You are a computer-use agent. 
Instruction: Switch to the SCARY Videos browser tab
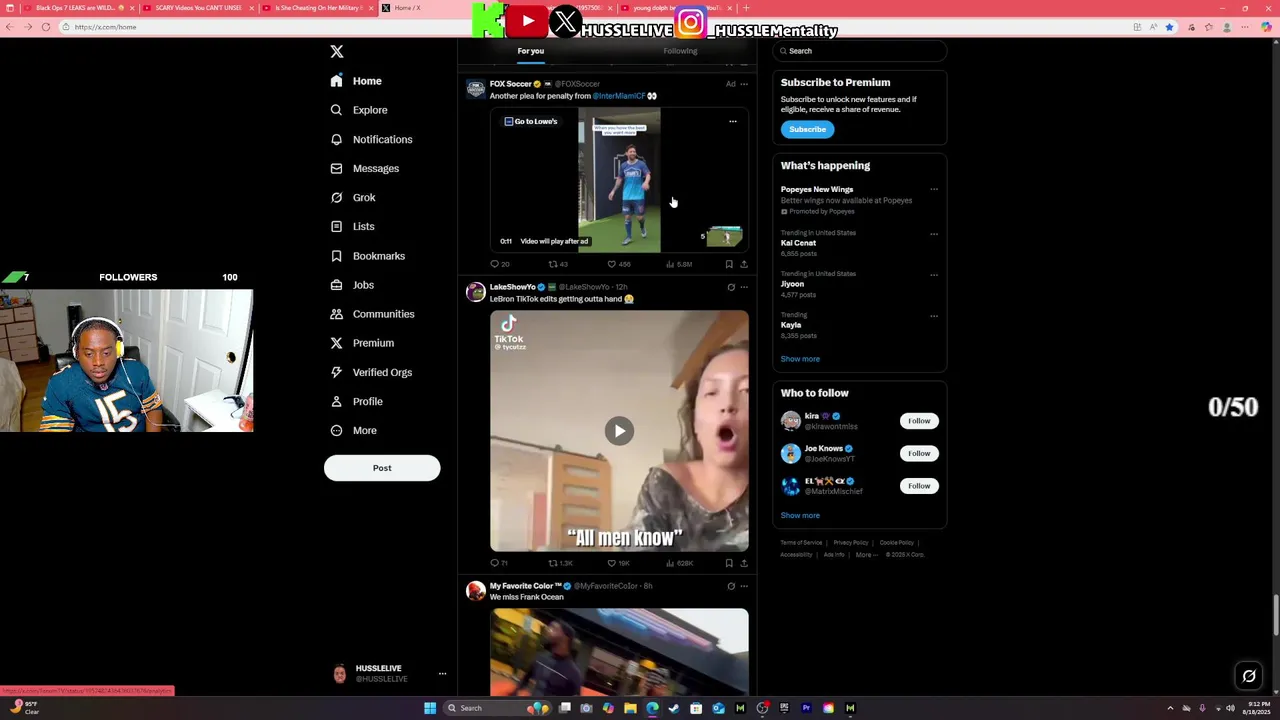[197, 8]
